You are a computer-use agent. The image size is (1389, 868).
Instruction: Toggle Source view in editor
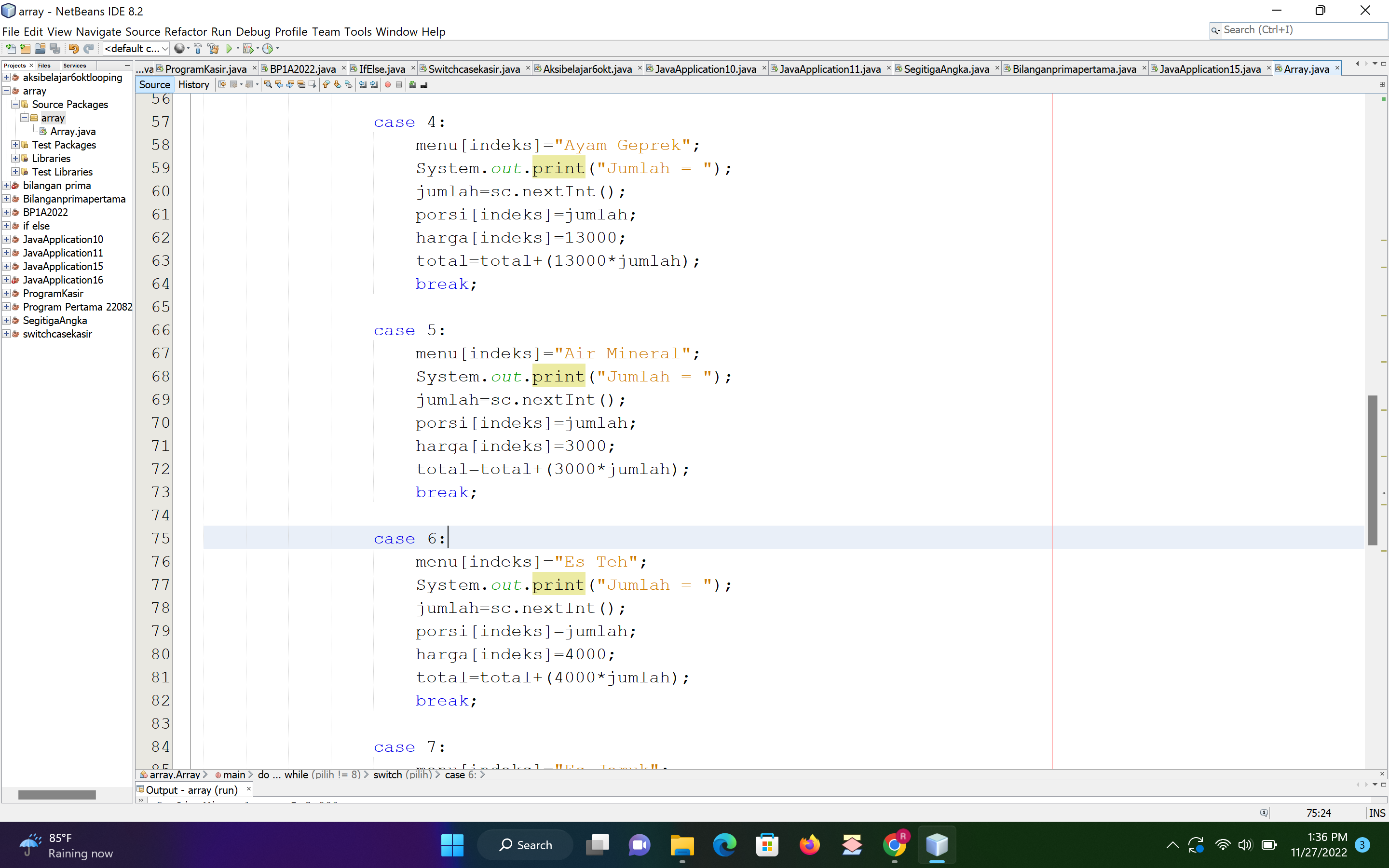click(x=154, y=85)
